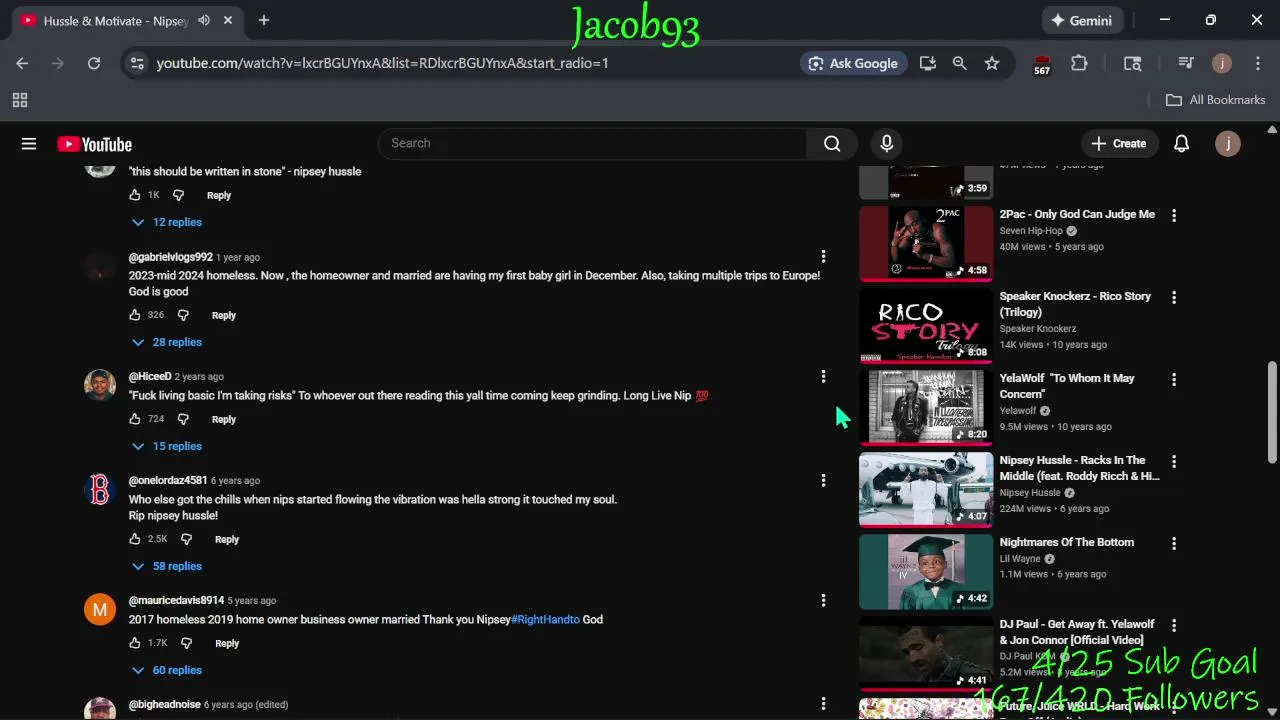Open the install app icon in address bar

[x=928, y=63]
